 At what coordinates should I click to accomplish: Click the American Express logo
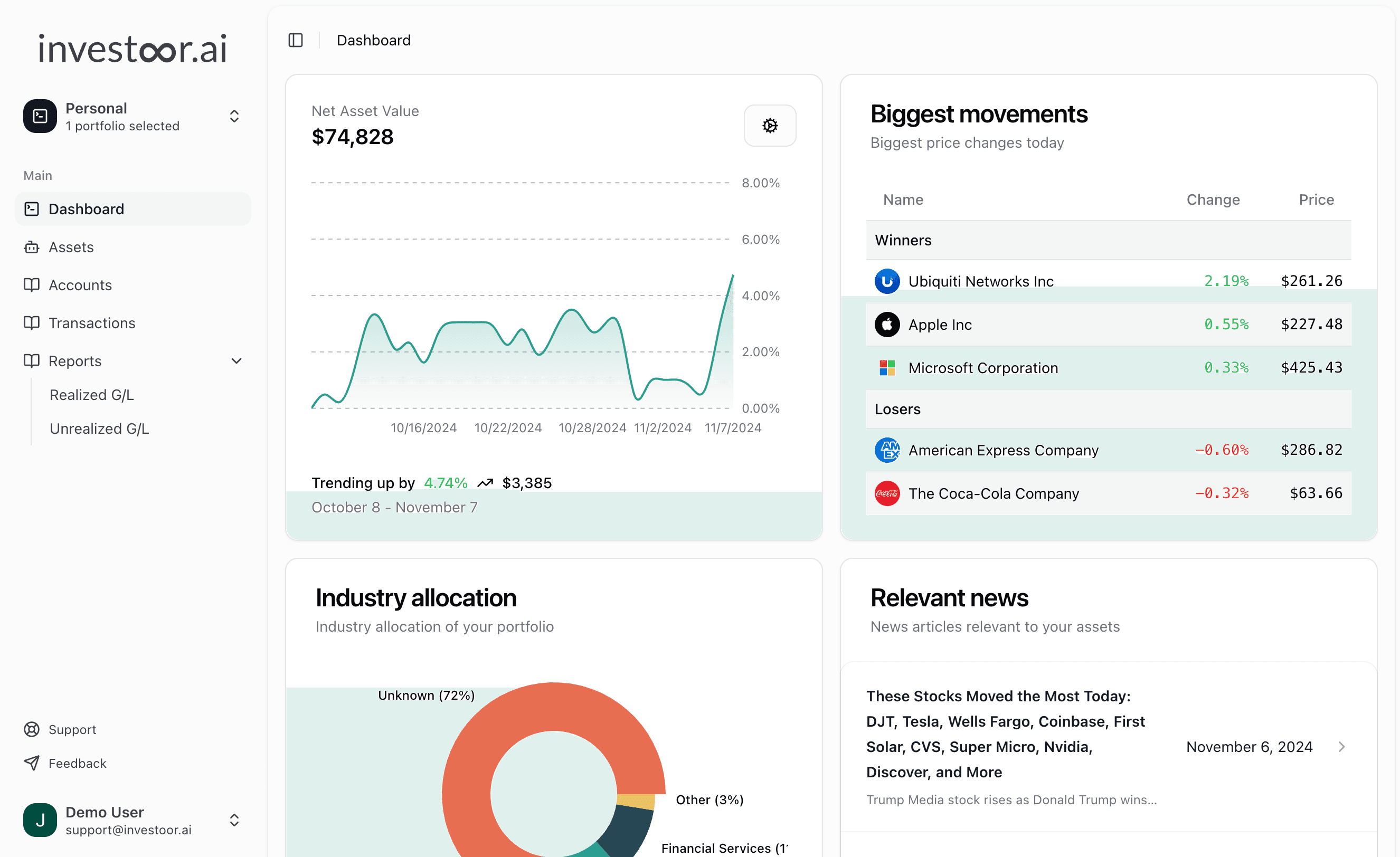point(887,450)
